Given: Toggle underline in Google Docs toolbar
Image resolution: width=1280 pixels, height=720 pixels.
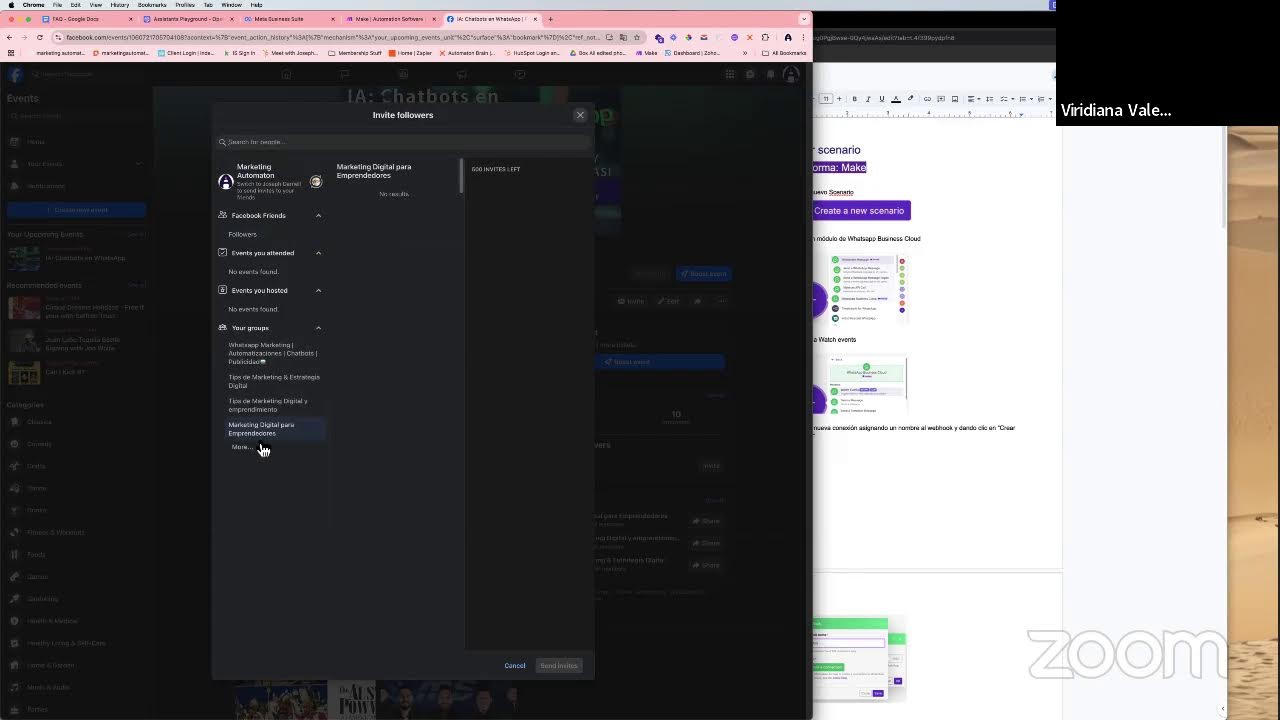Looking at the screenshot, I should click(x=881, y=99).
